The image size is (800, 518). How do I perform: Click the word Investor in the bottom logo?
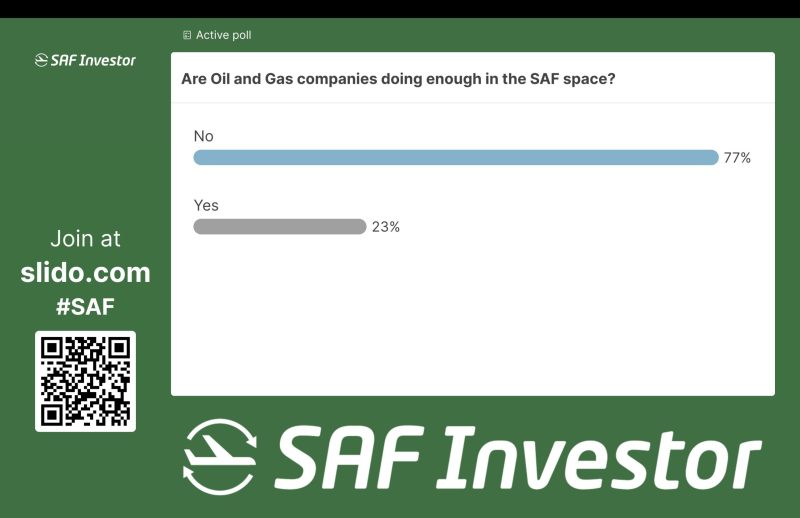(x=597, y=458)
